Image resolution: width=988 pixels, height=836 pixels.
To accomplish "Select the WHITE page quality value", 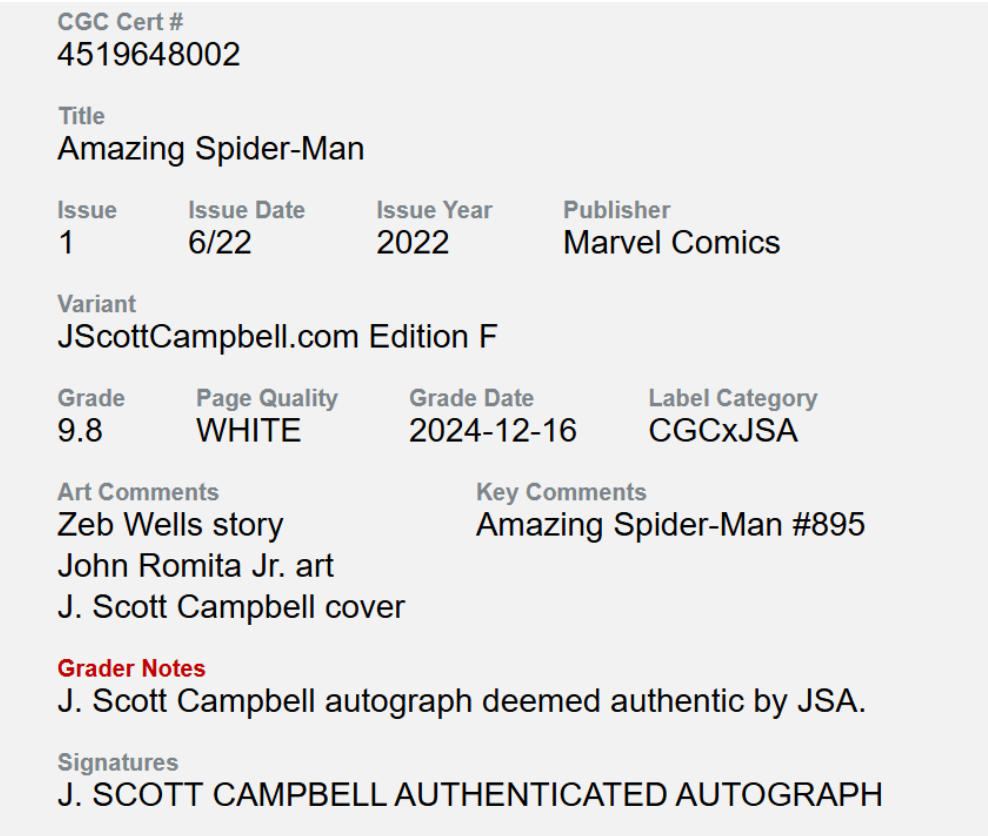I will point(248,431).
